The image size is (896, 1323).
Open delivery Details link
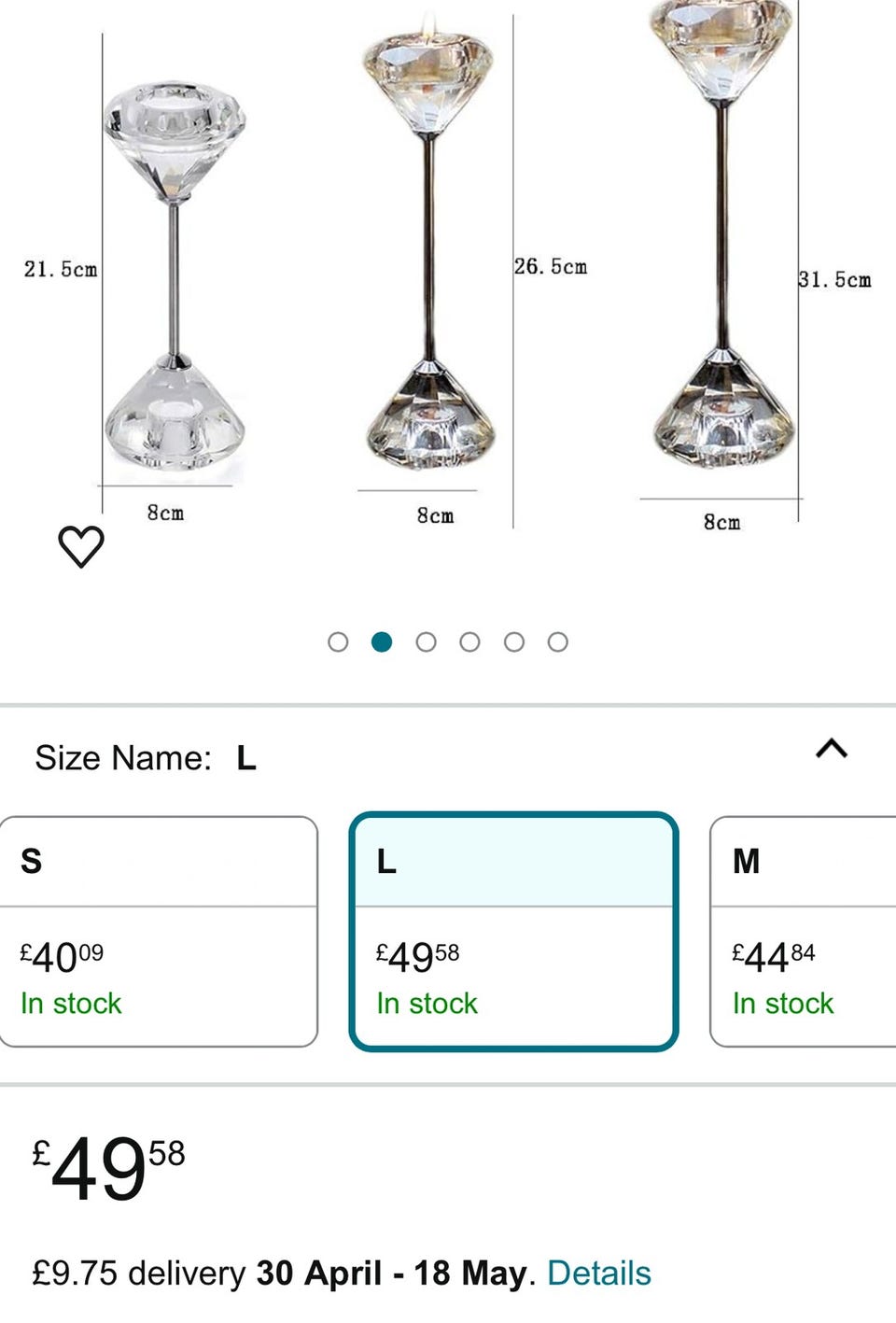click(598, 1273)
